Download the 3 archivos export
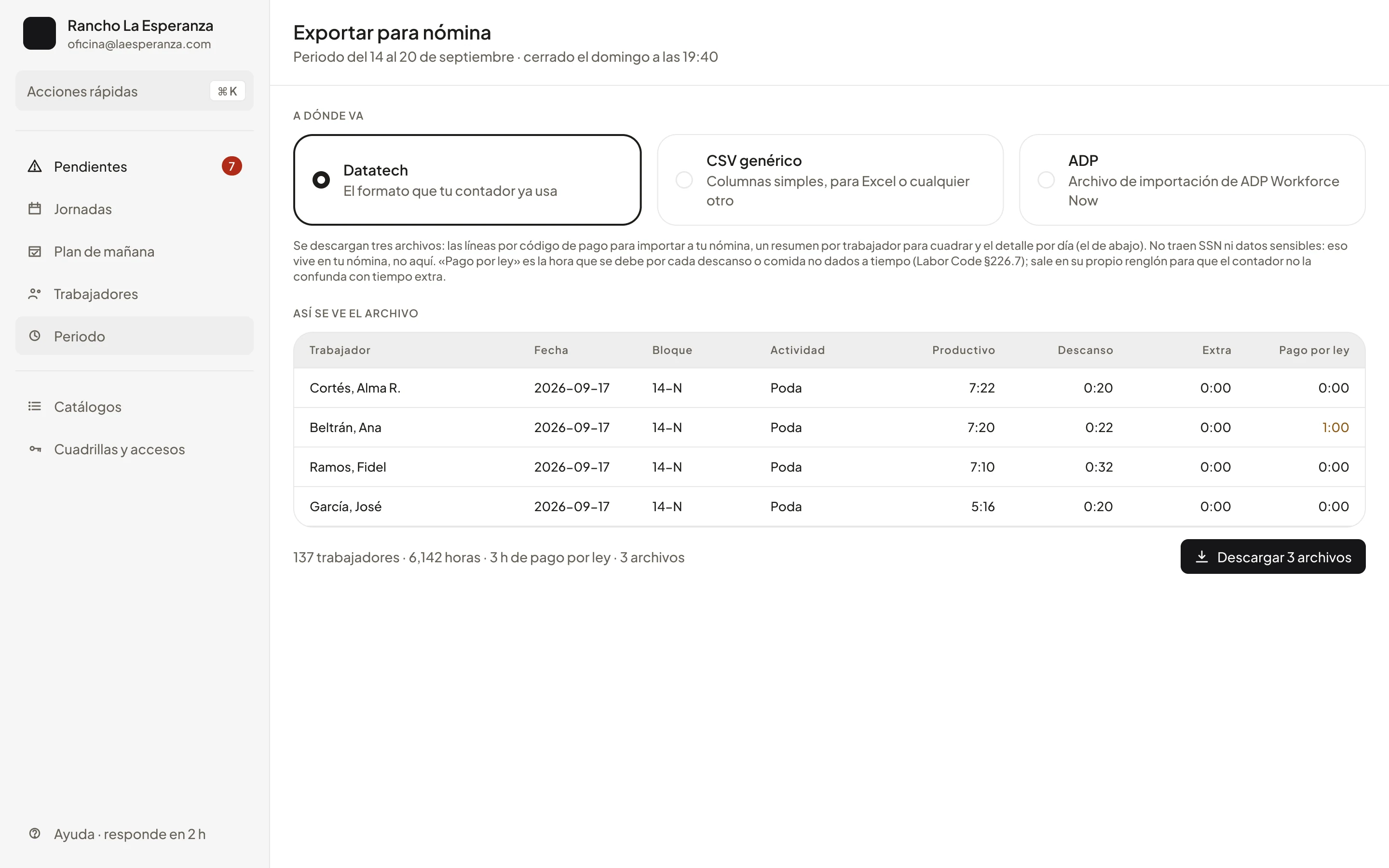This screenshot has width=1389, height=868. point(1272,557)
